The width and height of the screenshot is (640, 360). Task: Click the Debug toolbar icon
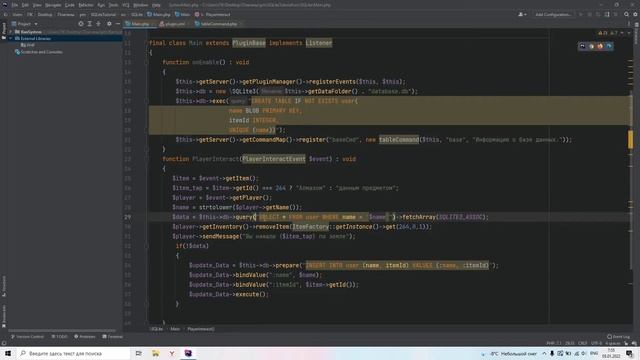click(589, 14)
